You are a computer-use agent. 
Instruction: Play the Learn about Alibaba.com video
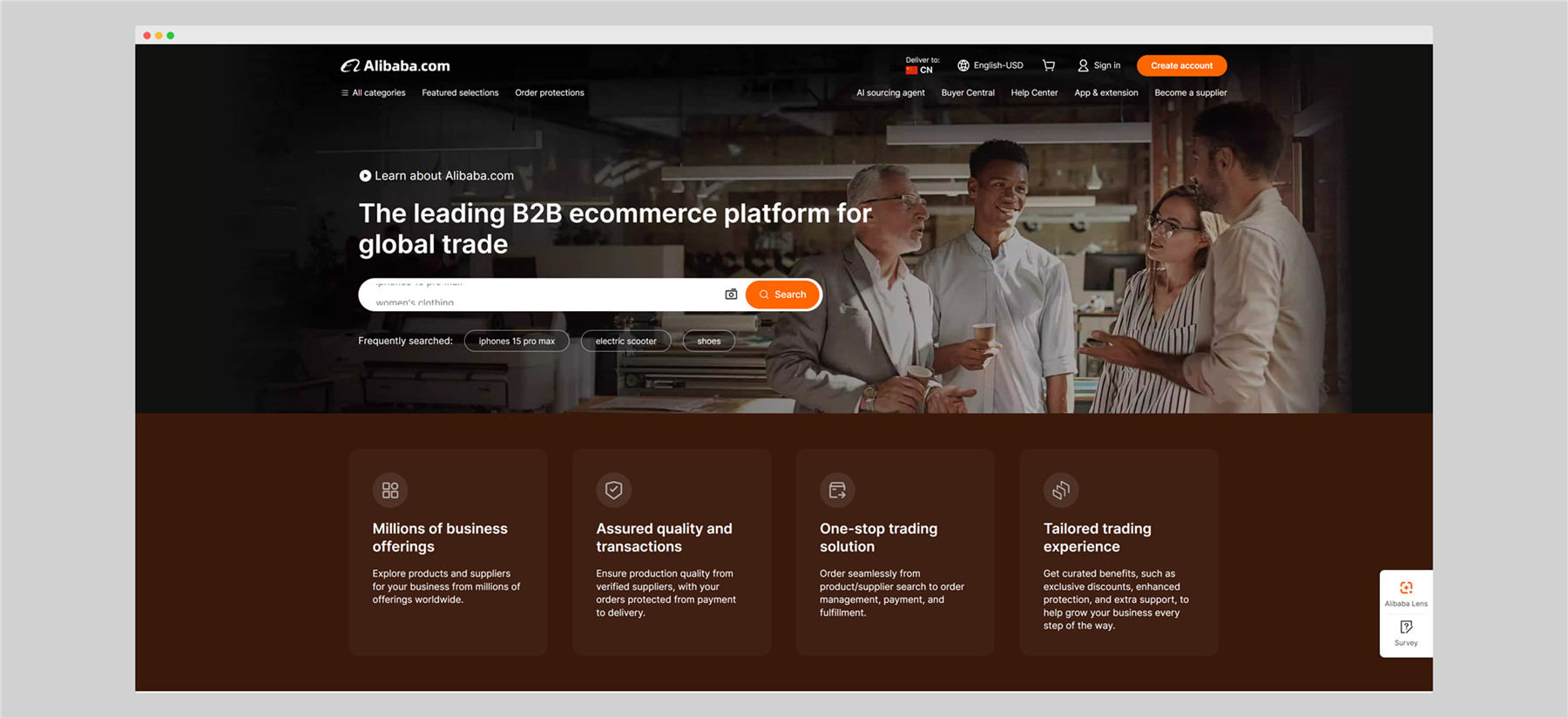pyautogui.click(x=365, y=176)
